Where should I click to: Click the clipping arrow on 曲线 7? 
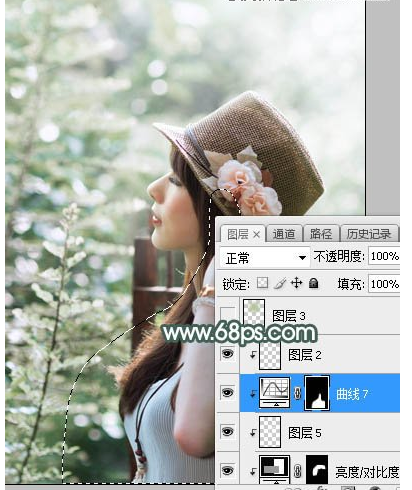tap(252, 394)
